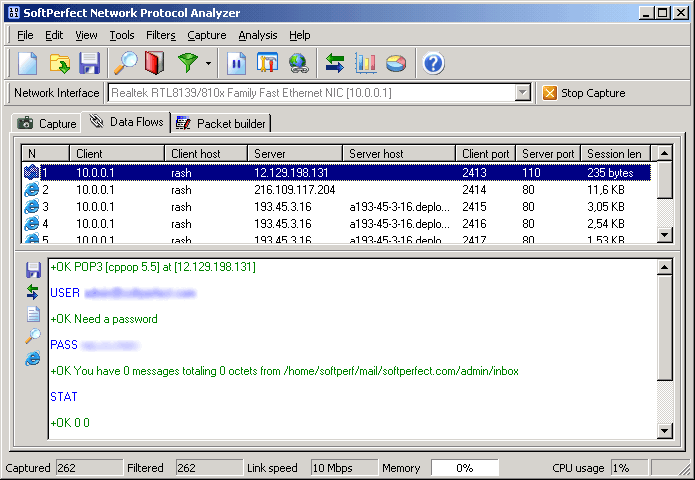Click the magnifying glass icon in main toolbar

pos(125,64)
